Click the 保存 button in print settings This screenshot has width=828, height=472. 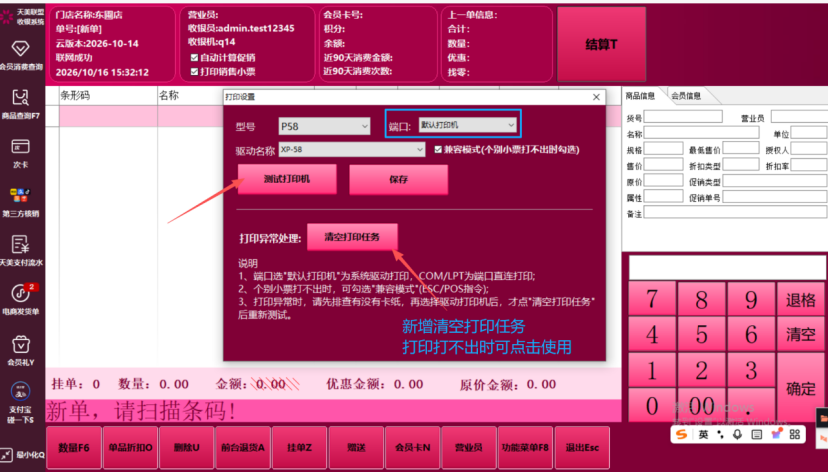pyautogui.click(x=398, y=180)
